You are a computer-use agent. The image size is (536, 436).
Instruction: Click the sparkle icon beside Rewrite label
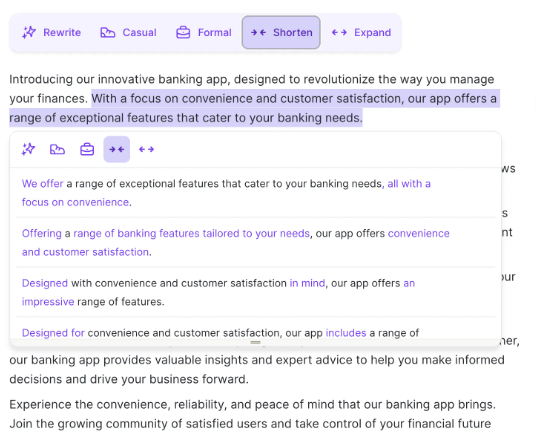(x=29, y=32)
